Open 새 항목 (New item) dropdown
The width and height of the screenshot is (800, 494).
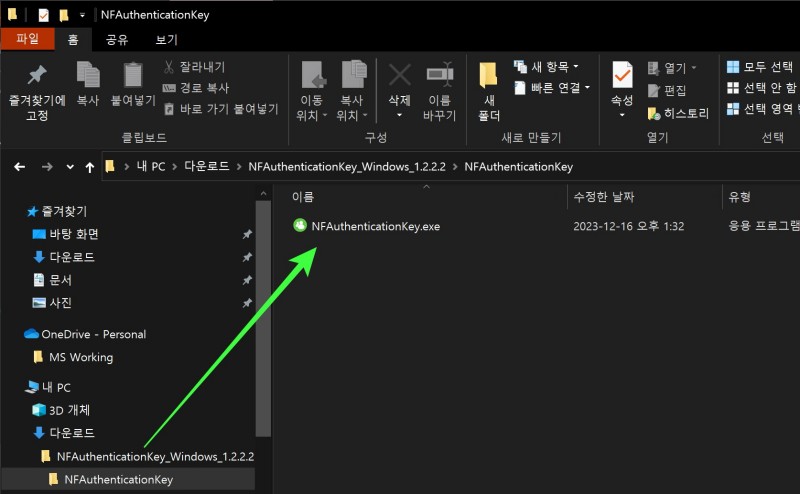(x=546, y=66)
